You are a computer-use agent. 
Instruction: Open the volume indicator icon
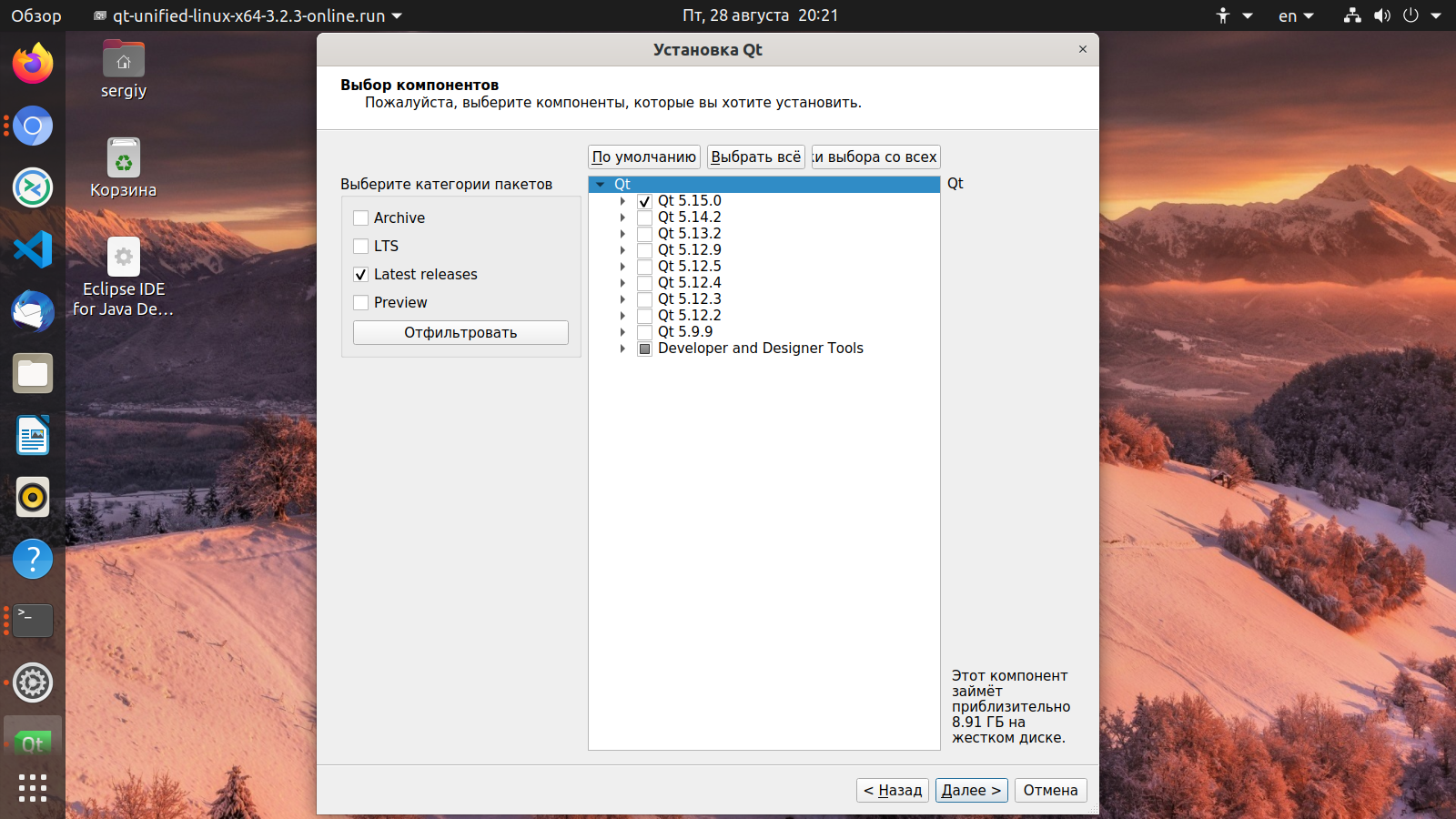[1382, 15]
